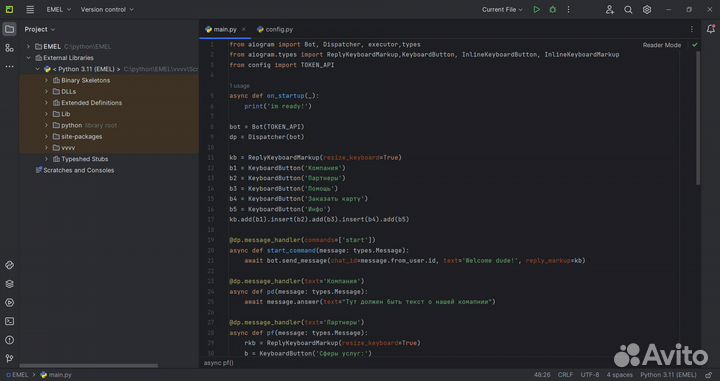
Task: Open Notifications bell
Action: pyautogui.click(x=711, y=29)
